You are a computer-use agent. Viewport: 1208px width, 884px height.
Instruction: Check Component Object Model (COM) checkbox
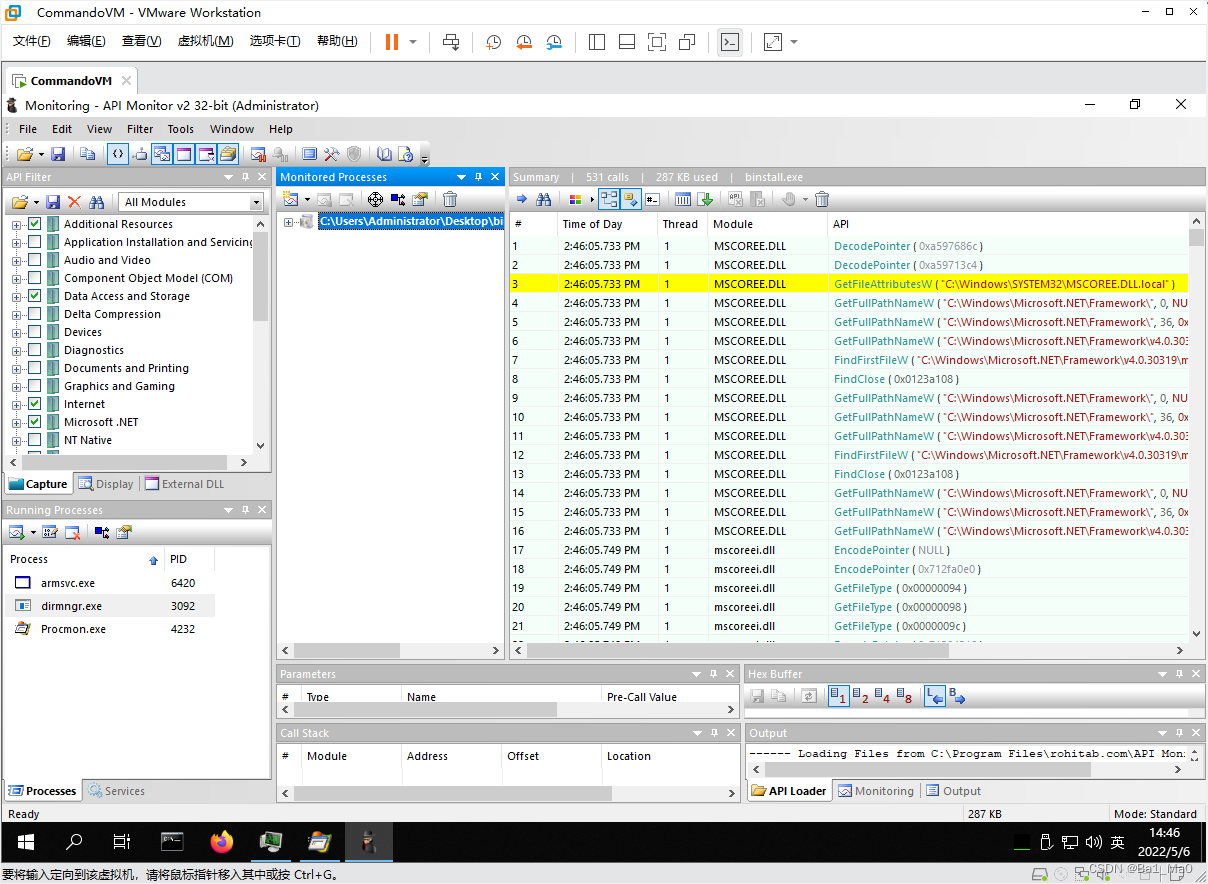pyautogui.click(x=35, y=278)
